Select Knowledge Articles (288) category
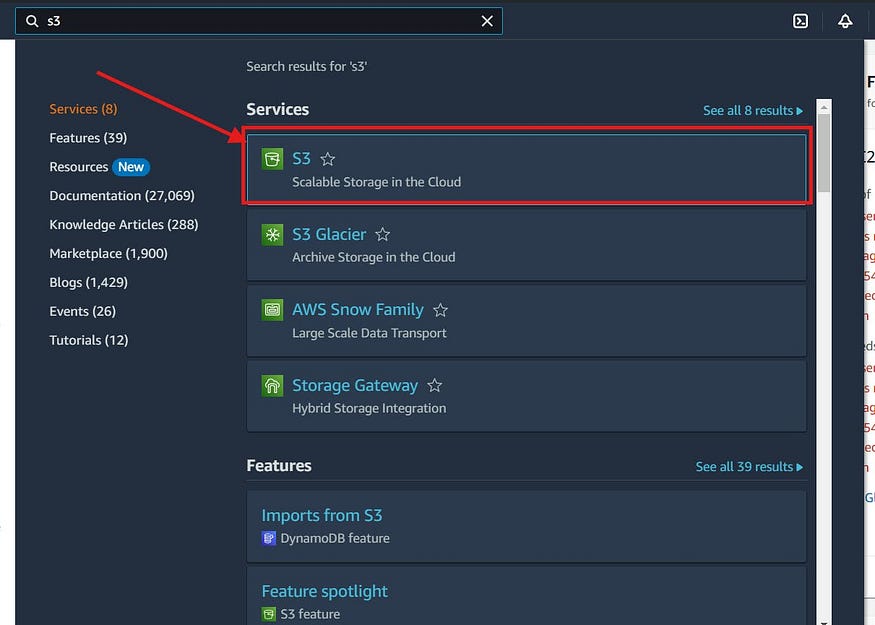The image size is (875, 625). click(x=124, y=224)
